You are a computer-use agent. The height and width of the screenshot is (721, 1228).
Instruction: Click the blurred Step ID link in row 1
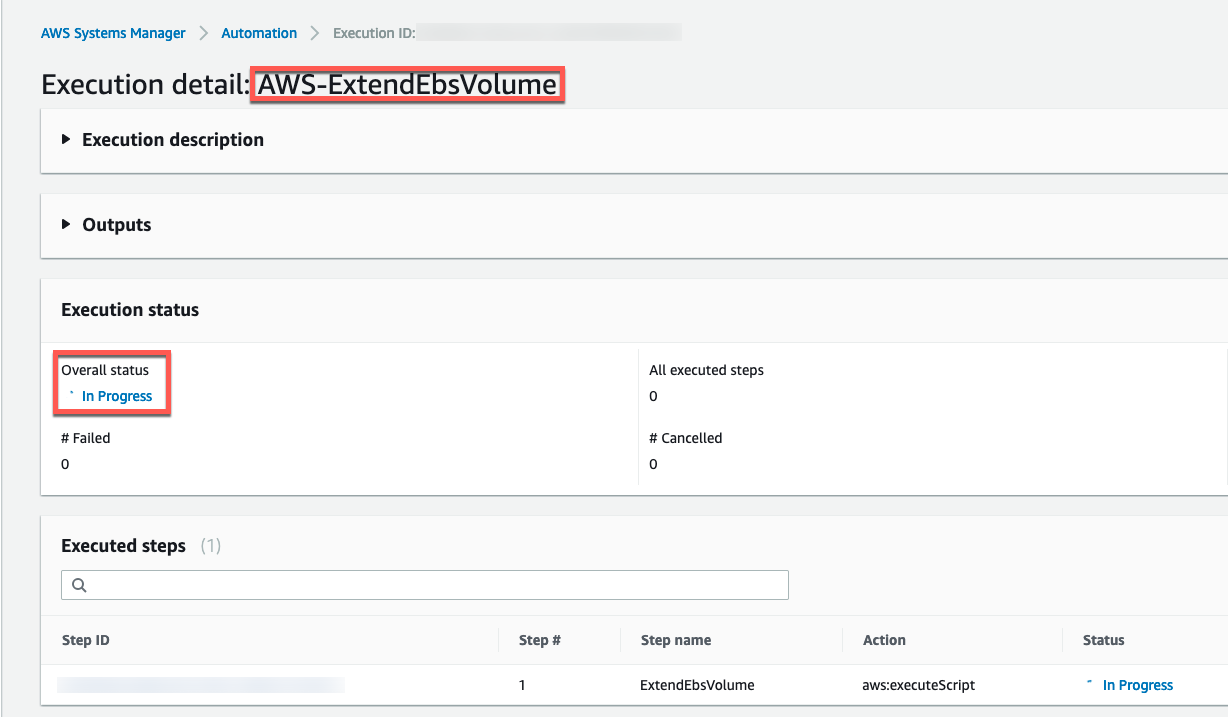(201, 685)
